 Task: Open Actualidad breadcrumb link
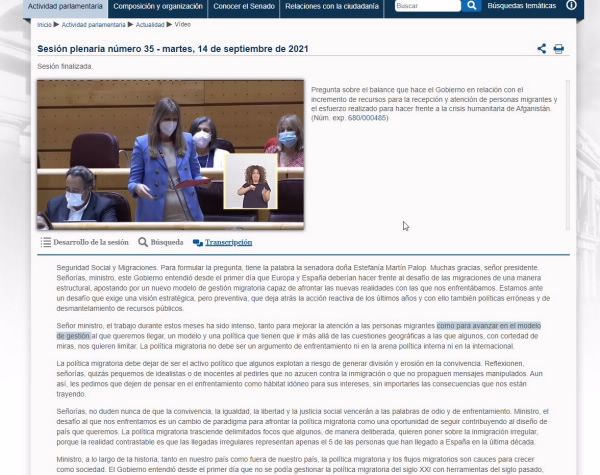[x=150, y=24]
